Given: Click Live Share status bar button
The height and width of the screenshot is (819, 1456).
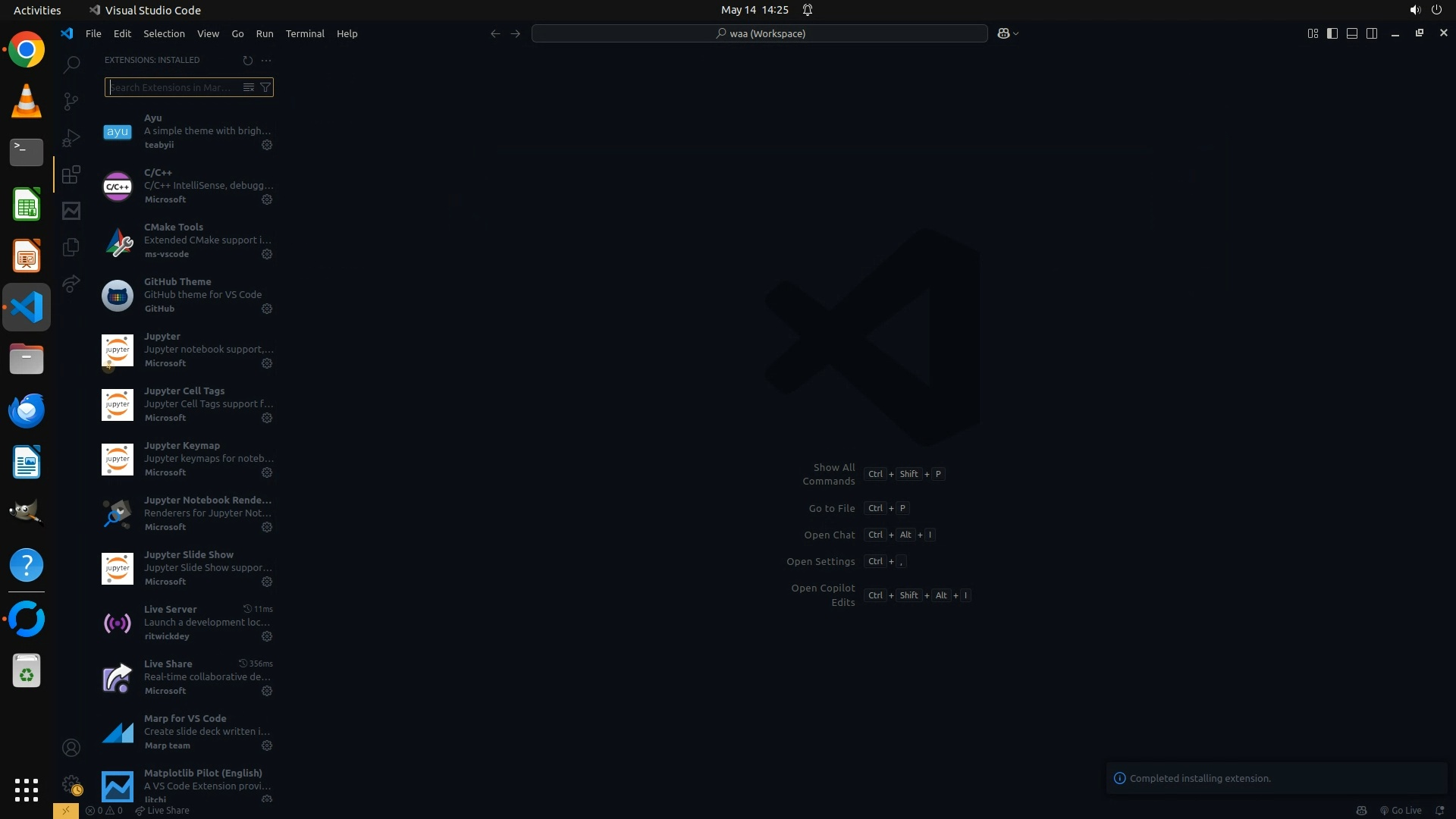Looking at the screenshot, I should (x=162, y=811).
